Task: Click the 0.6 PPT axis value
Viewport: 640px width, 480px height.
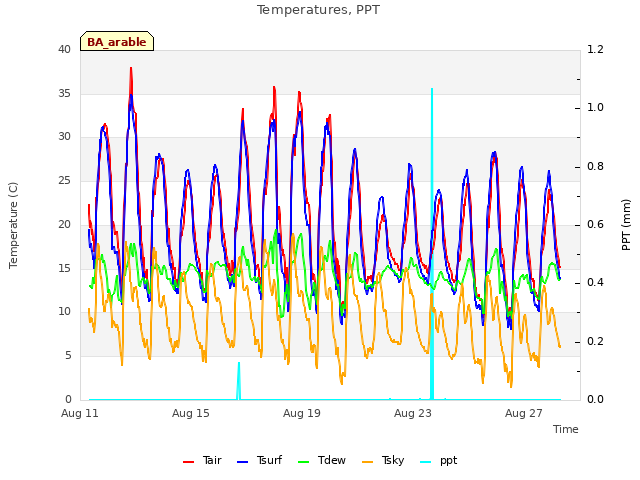Action: (x=595, y=225)
